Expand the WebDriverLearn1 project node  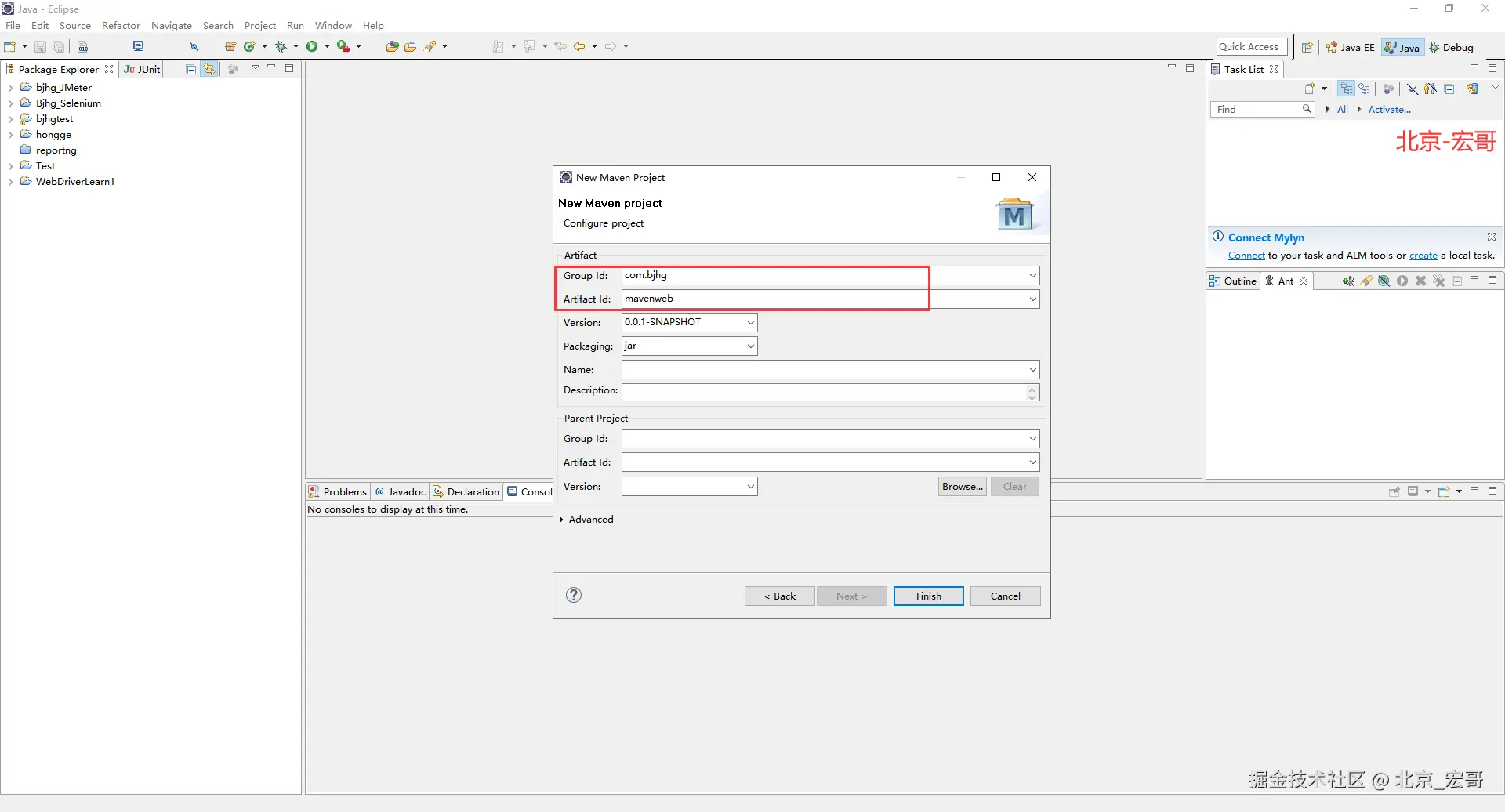[10, 182]
